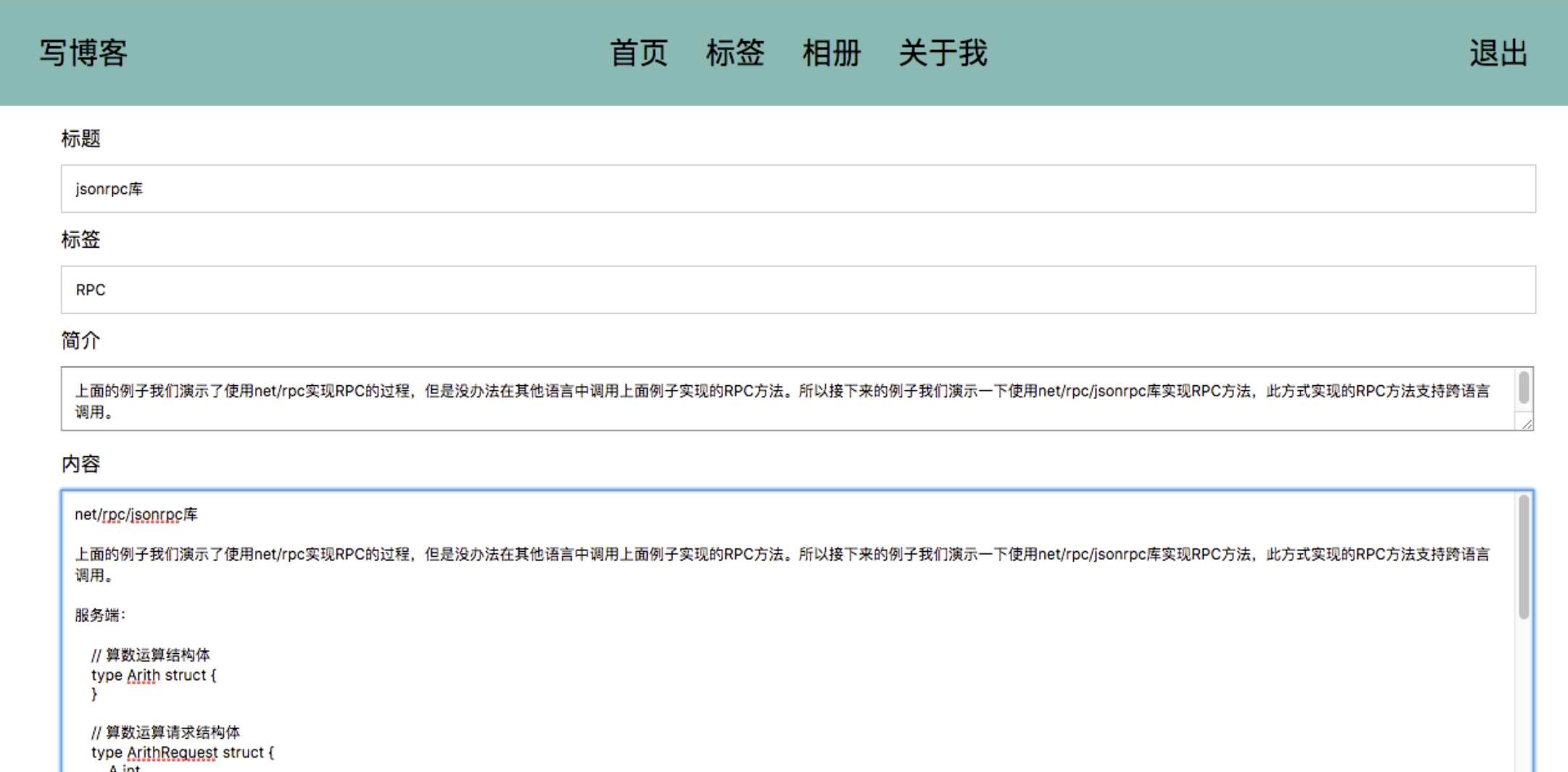The width and height of the screenshot is (1568, 772).
Task: Focus the title field containing jsonrpc库
Action: click(797, 189)
